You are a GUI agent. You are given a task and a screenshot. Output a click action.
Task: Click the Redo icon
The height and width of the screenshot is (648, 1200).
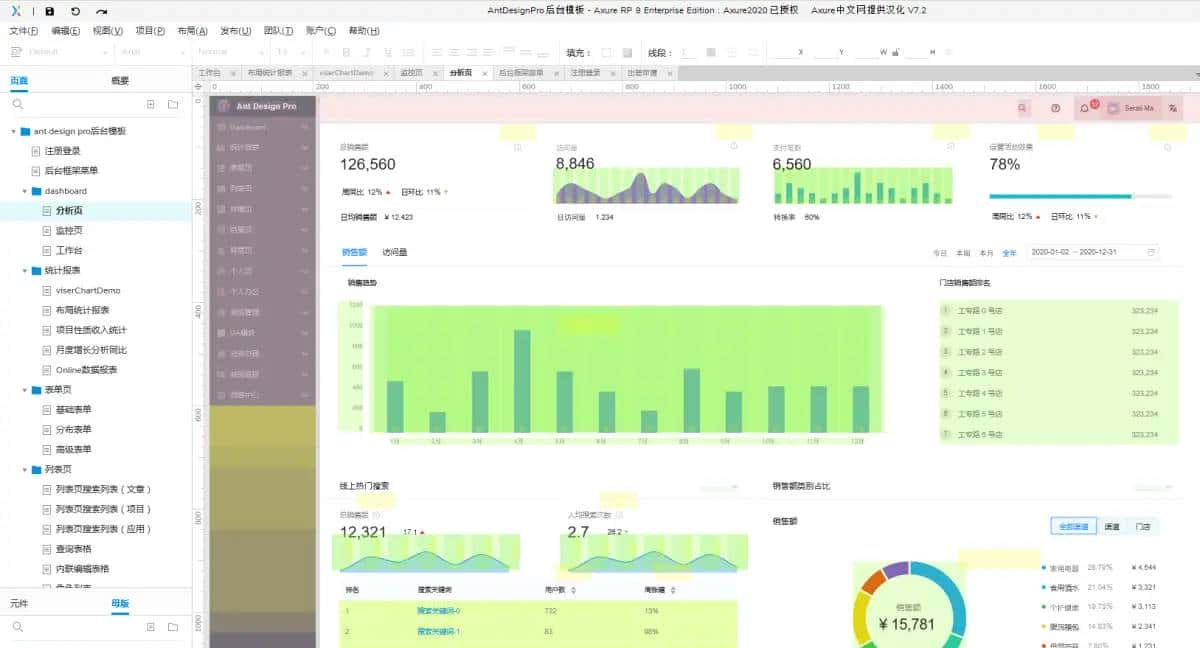[x=101, y=11]
